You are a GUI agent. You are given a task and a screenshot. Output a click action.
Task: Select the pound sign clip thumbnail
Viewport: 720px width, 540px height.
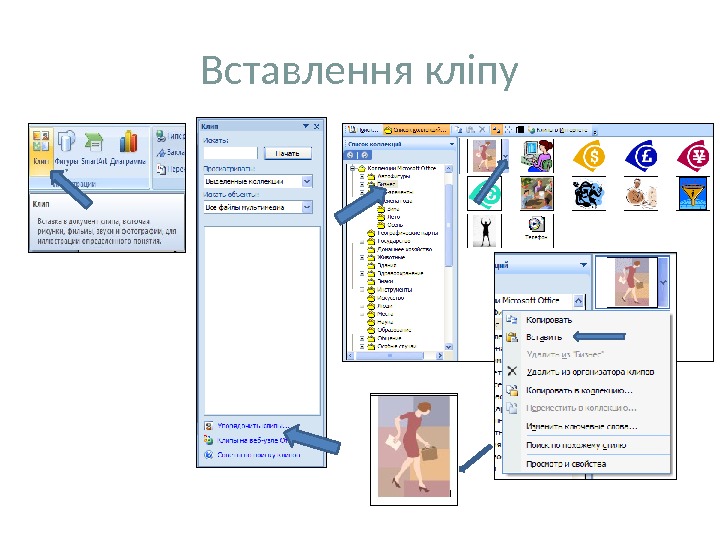(x=641, y=157)
